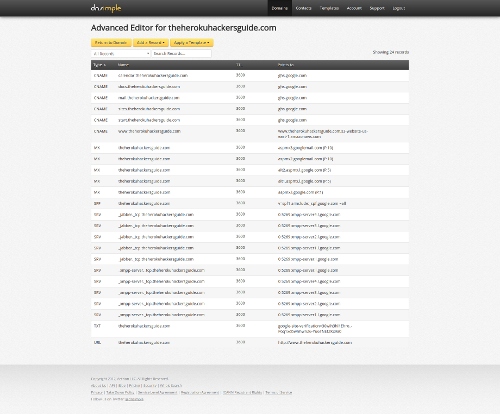Open the Privacy footer link
Image resolution: width=500 pixels, height=414 pixels.
97,392
